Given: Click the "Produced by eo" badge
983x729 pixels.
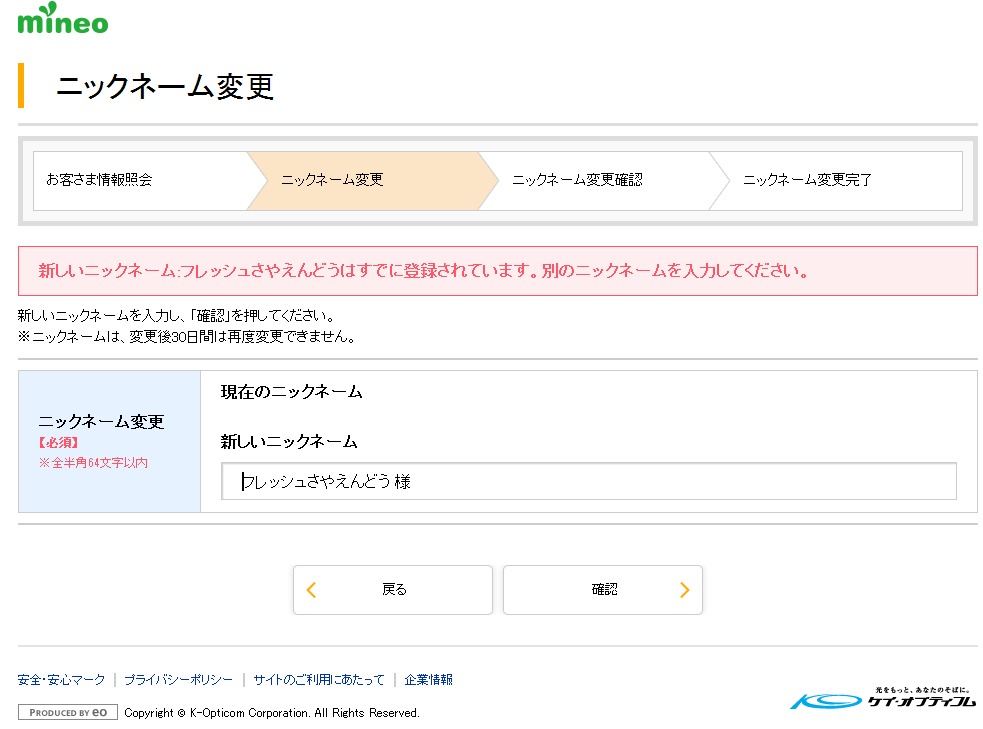Looking at the screenshot, I should 68,713.
